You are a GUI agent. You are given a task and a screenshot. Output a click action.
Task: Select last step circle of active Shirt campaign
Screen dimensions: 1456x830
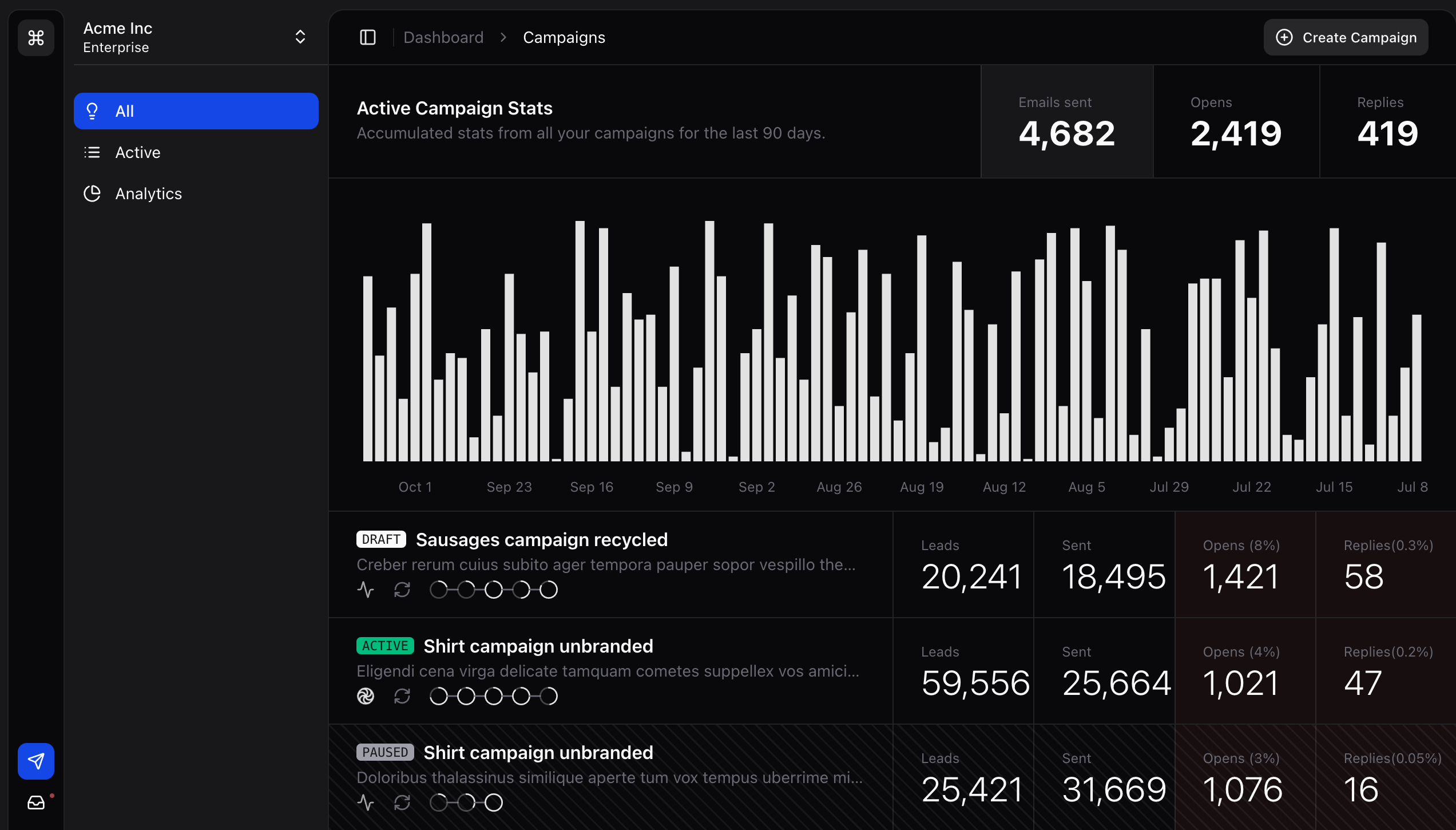click(x=549, y=696)
